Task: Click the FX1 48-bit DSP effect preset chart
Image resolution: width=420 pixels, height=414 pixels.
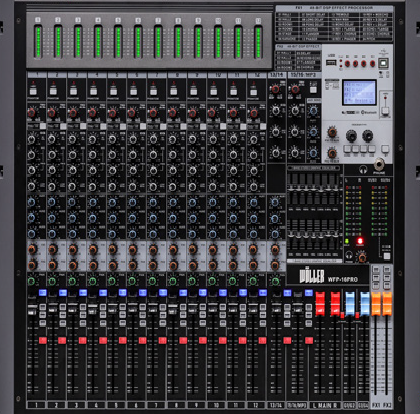Action: point(334,23)
